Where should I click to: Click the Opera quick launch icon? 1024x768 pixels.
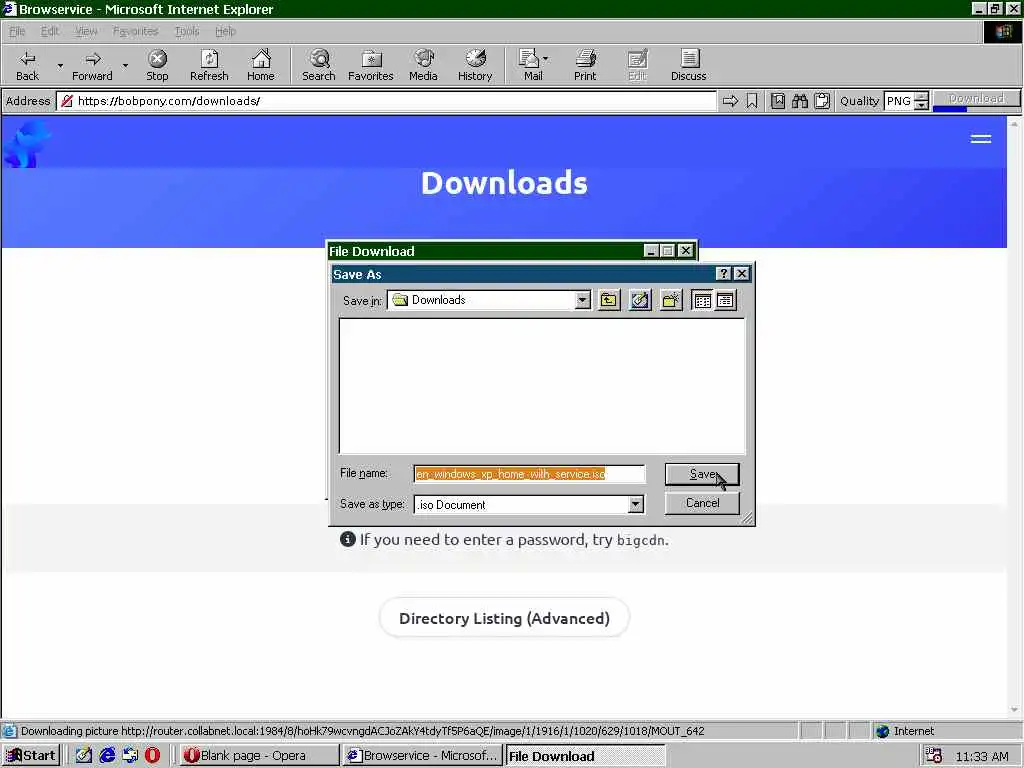coord(152,755)
